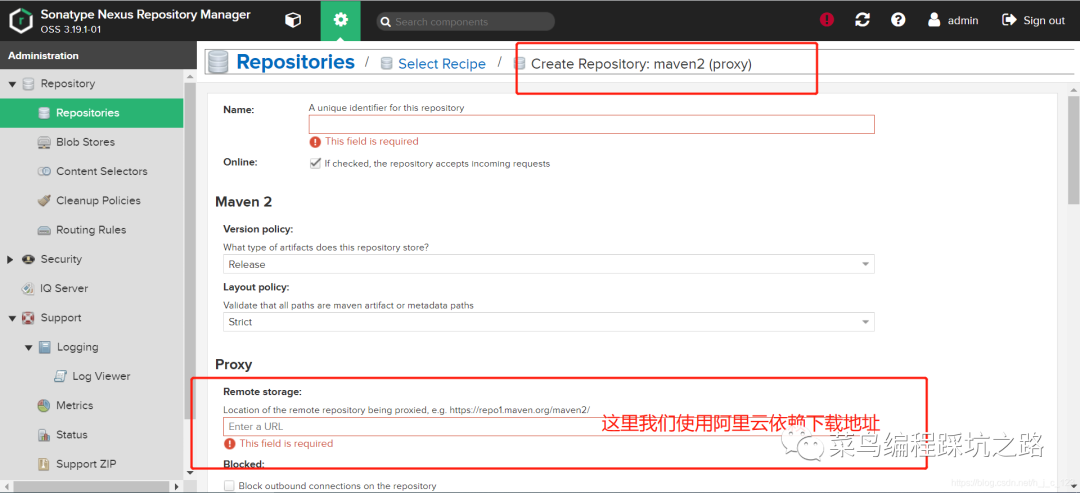Click the Blob Stores icon

coord(44,143)
